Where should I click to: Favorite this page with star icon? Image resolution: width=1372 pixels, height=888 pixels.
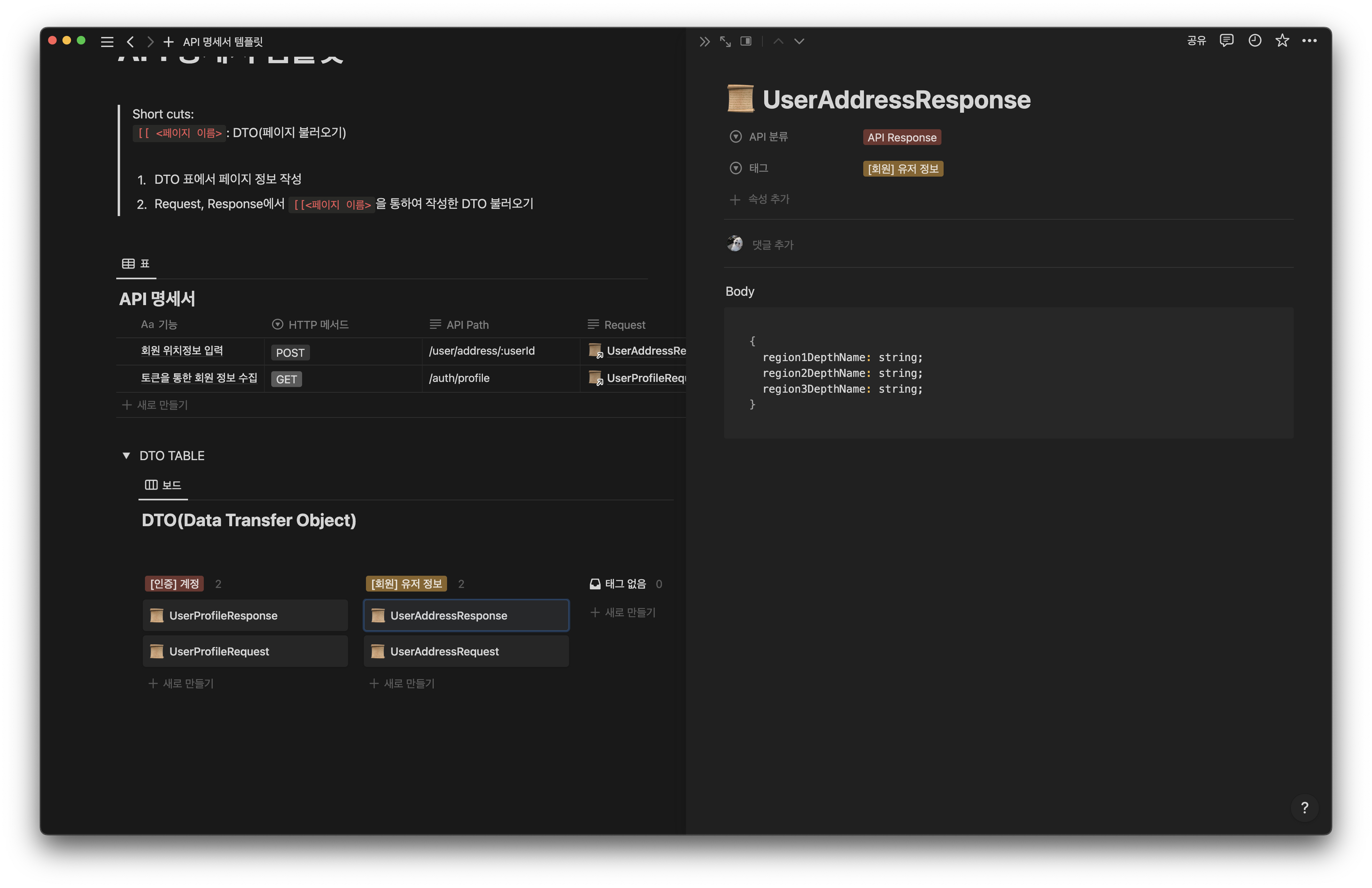point(1282,40)
